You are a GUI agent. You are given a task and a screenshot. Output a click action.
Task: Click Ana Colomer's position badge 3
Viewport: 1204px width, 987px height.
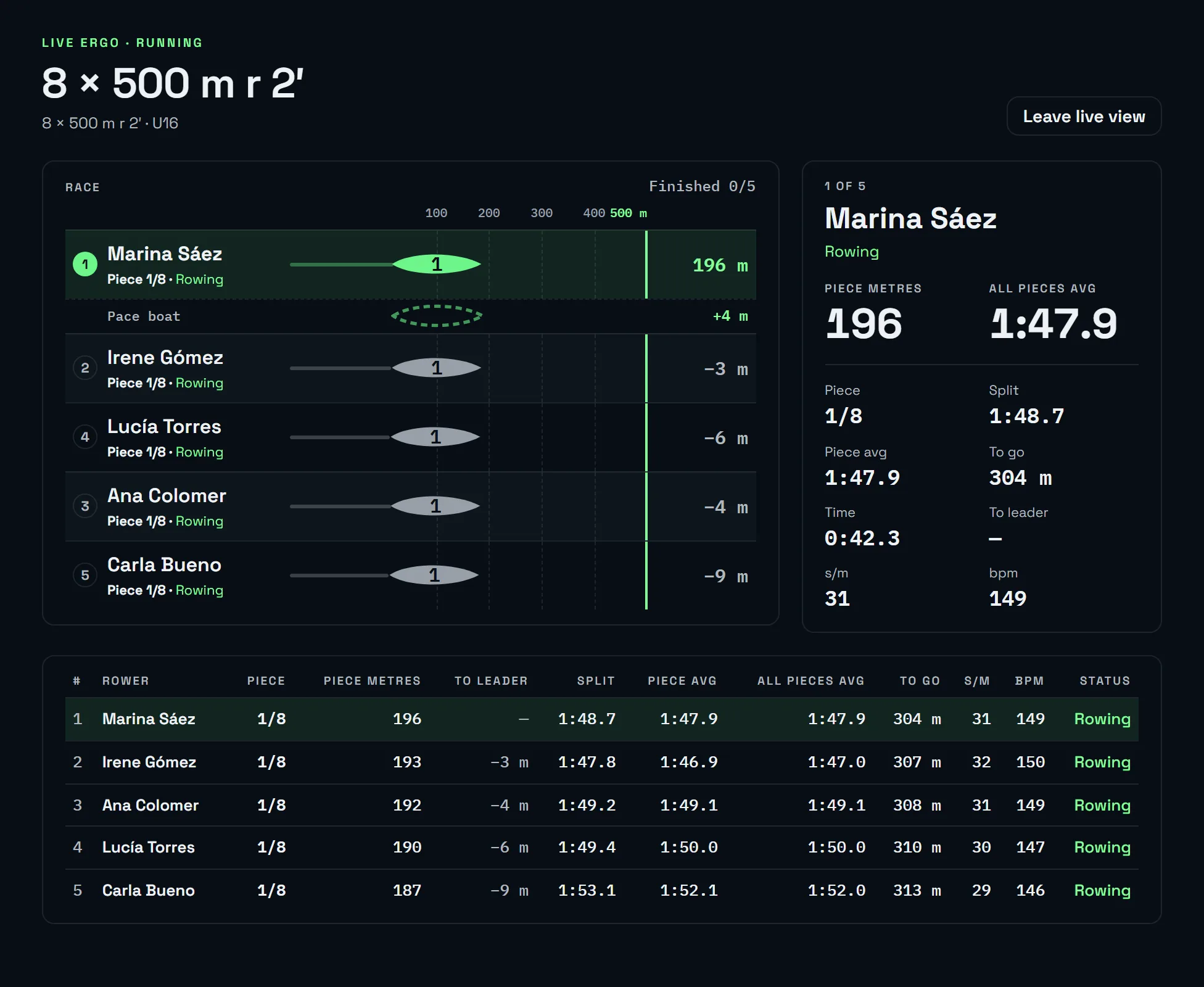coord(85,506)
